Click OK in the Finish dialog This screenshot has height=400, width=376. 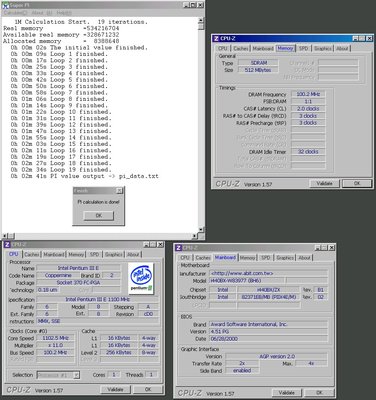(99, 216)
